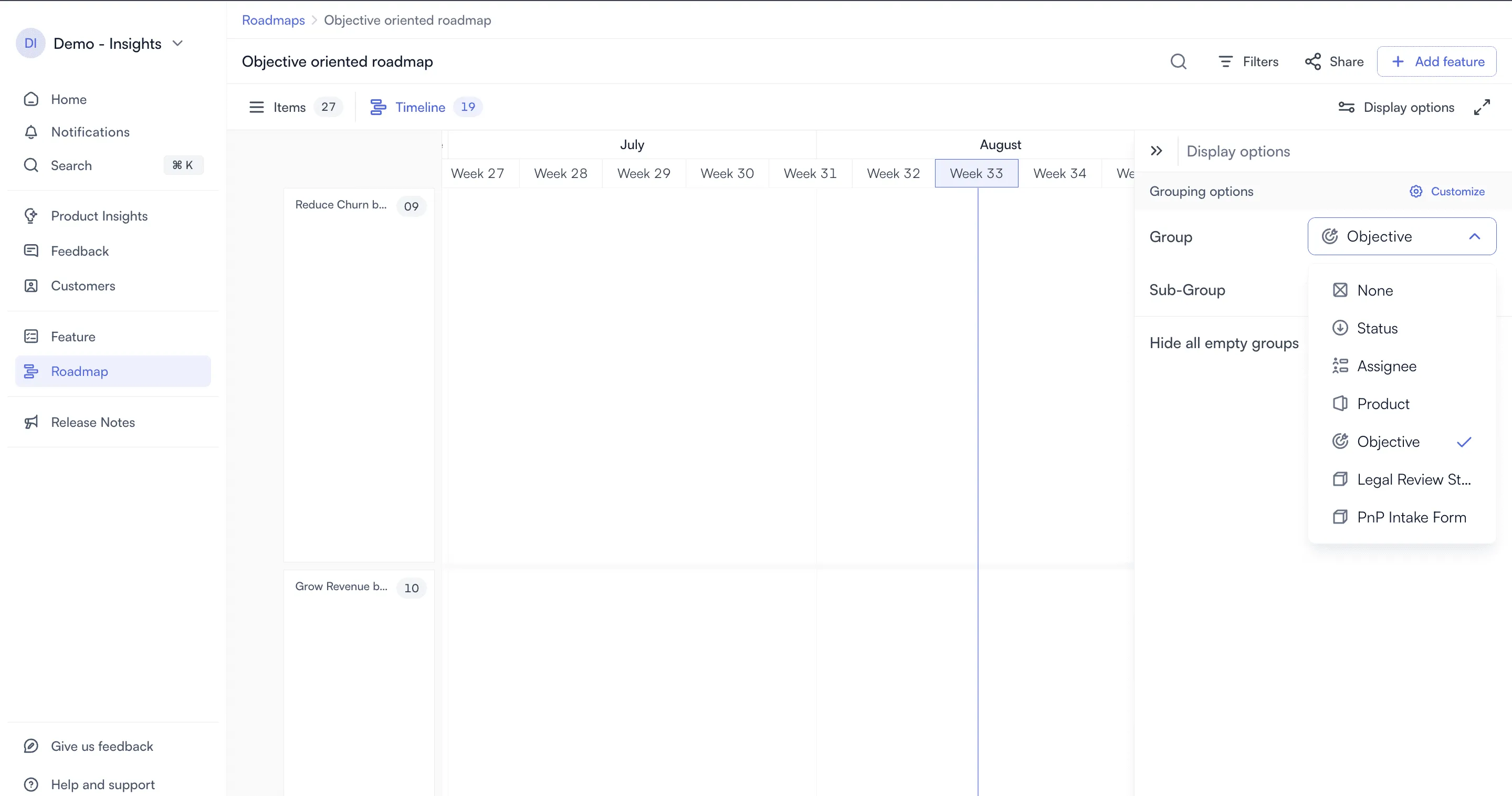
Task: Choose Product in group list
Action: (x=1402, y=404)
